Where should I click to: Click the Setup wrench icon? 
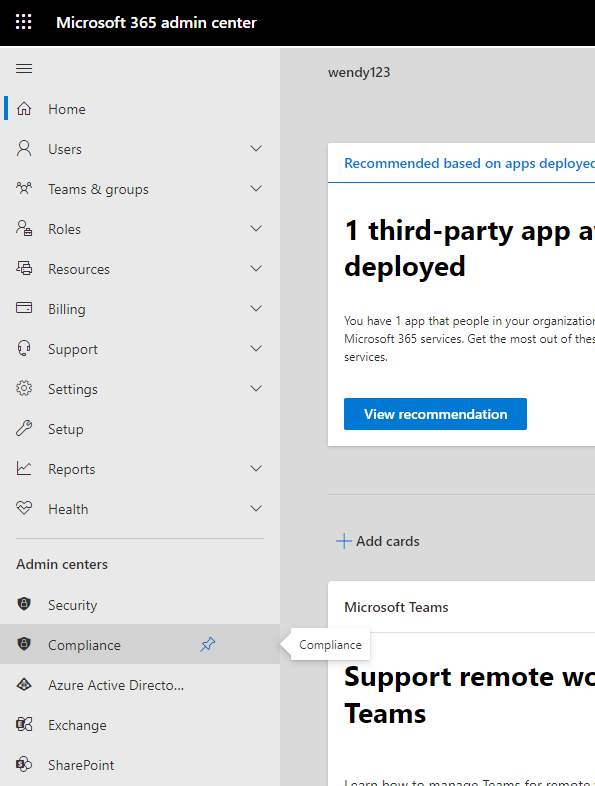click(x=24, y=429)
